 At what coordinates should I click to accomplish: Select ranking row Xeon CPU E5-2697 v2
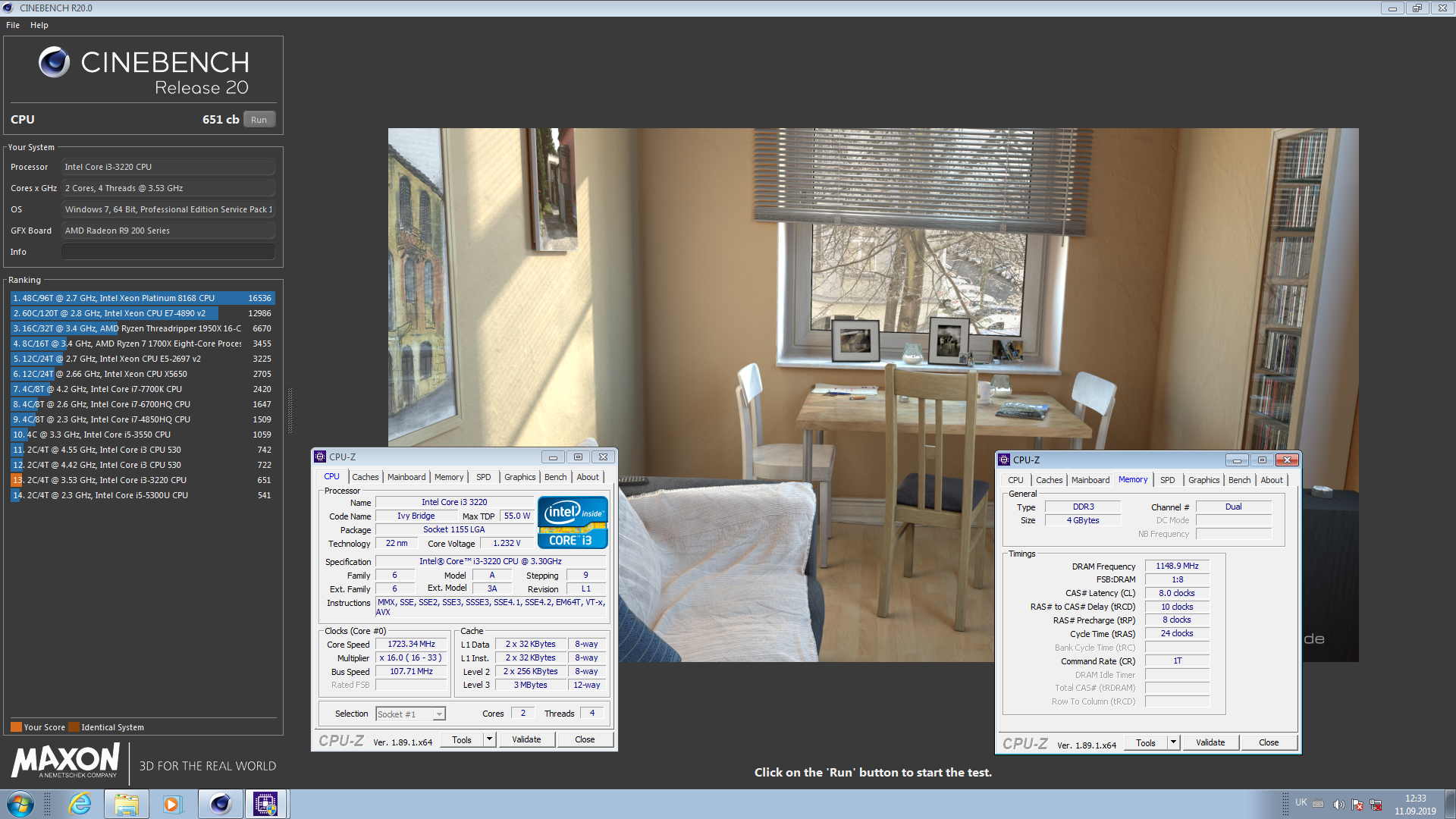coord(143,359)
